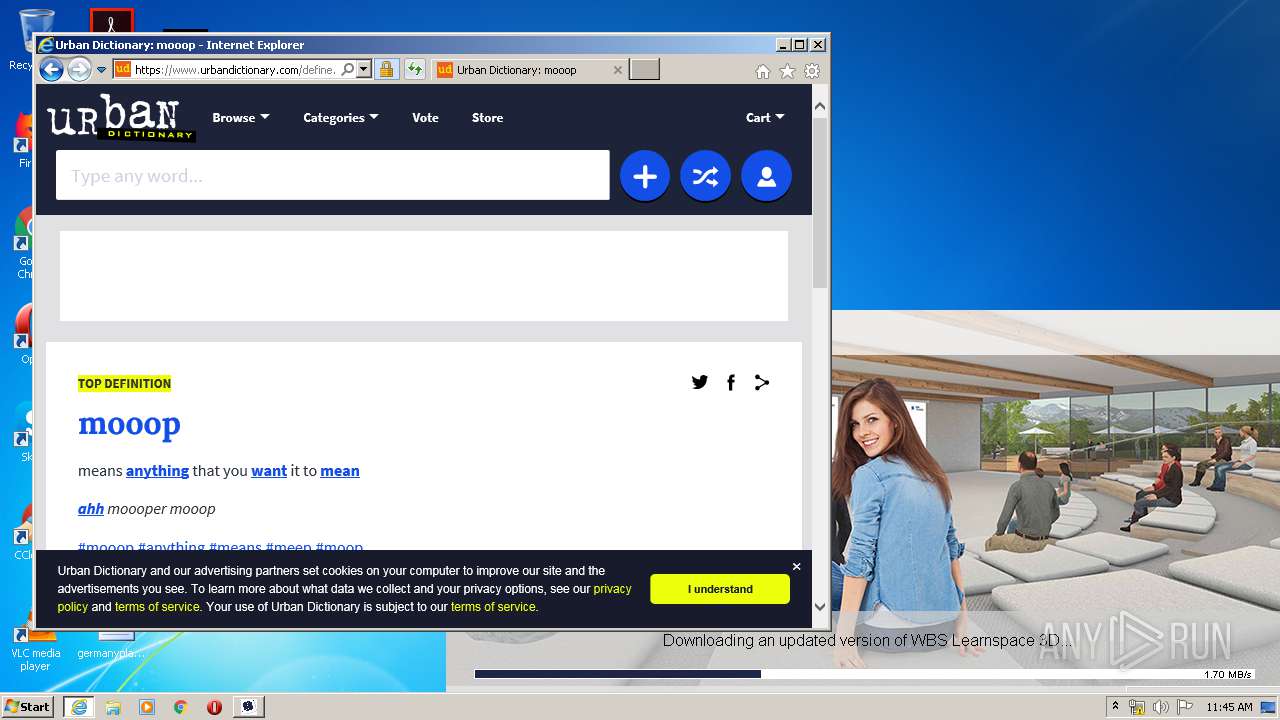Image resolution: width=1280 pixels, height=720 pixels.
Task: Open the Favorites star icon
Action: (787, 71)
